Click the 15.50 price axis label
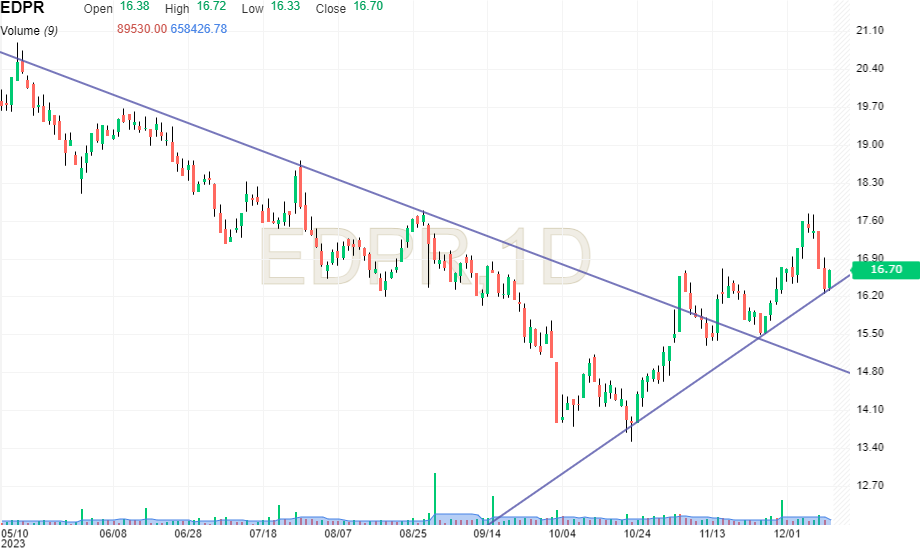 (x=870, y=333)
